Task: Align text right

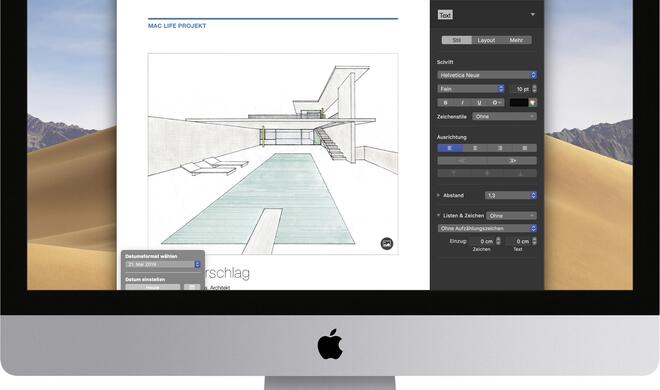Action: pyautogui.click(x=500, y=148)
